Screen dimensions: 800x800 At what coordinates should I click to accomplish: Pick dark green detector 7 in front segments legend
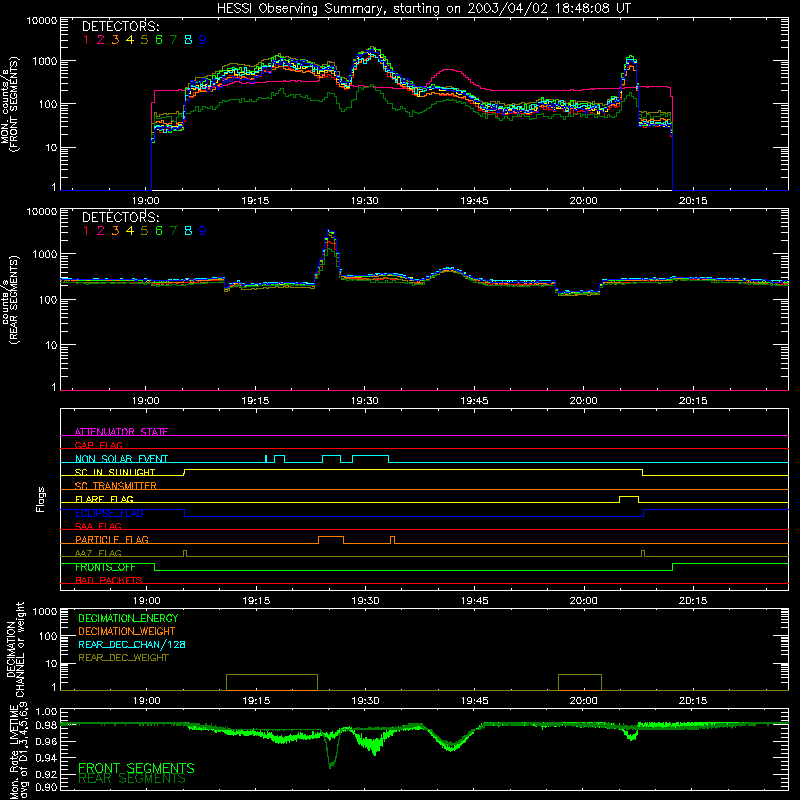(173, 40)
